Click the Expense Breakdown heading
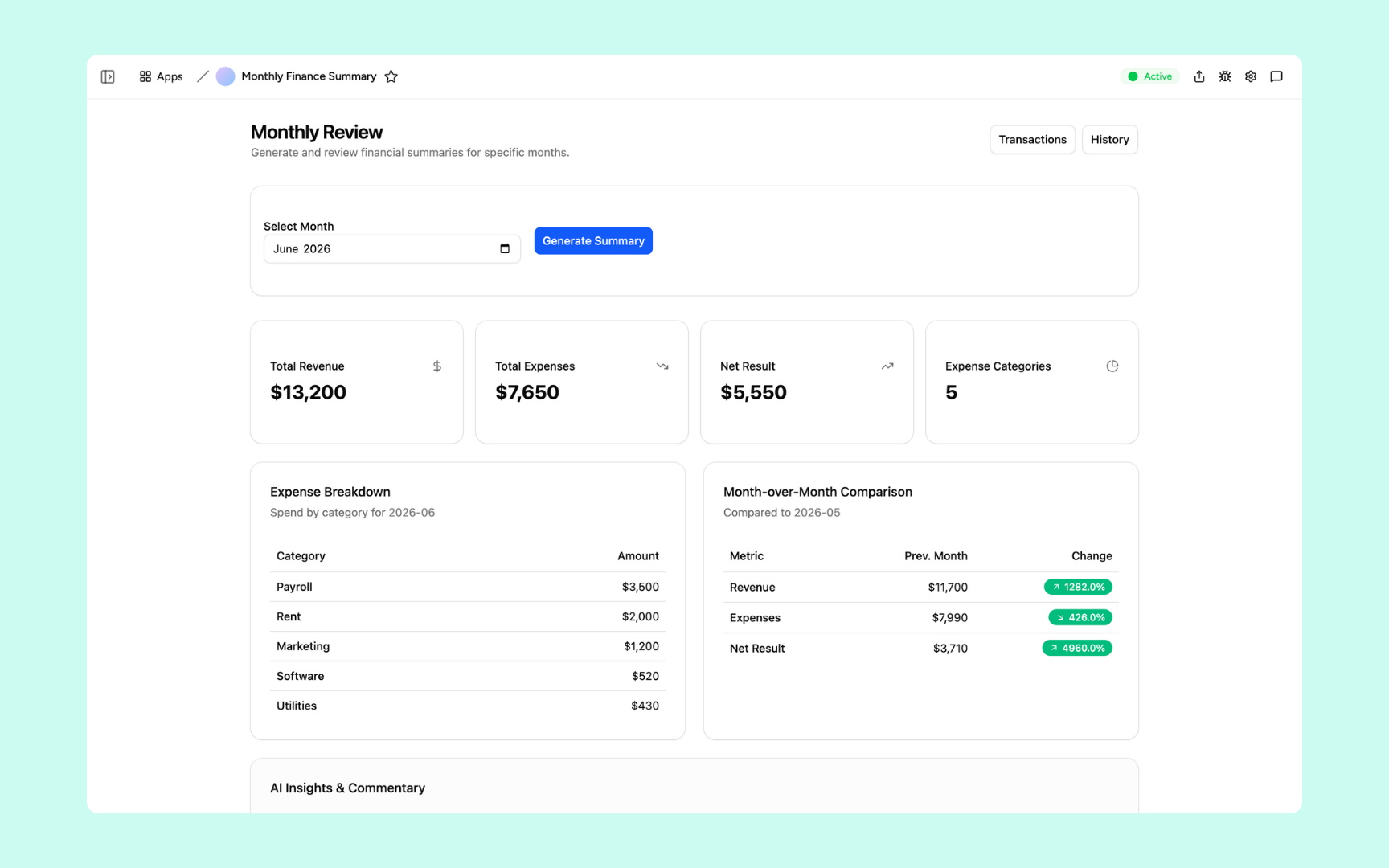The width and height of the screenshot is (1389, 868). tap(330, 492)
